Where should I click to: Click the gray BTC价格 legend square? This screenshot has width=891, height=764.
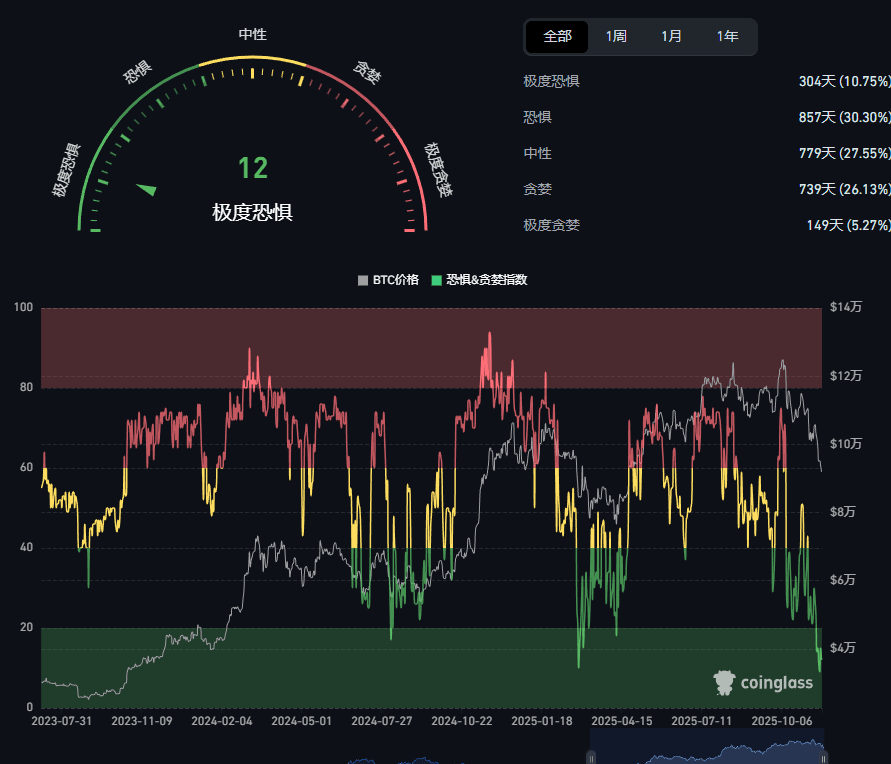tap(363, 280)
